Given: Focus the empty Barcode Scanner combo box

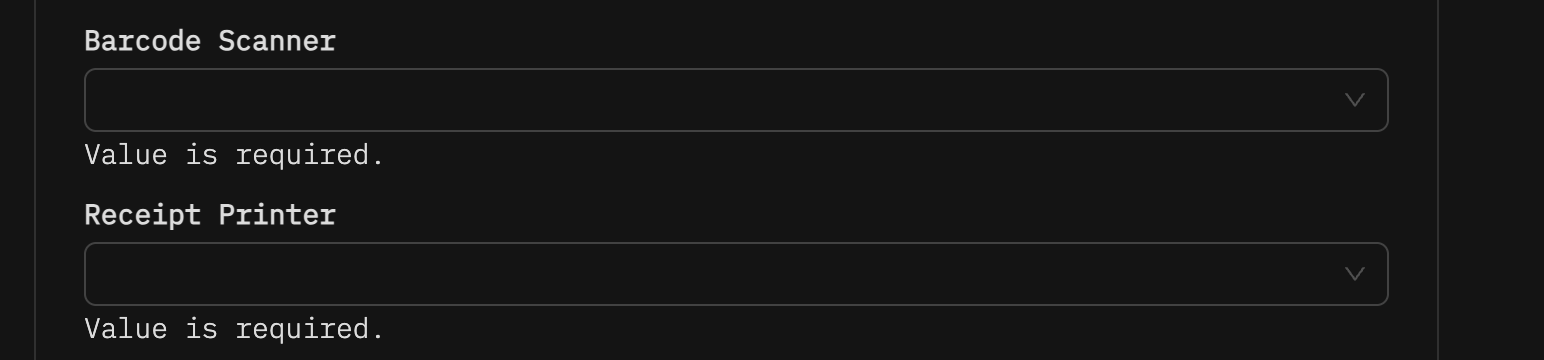Looking at the screenshot, I should click(736, 100).
